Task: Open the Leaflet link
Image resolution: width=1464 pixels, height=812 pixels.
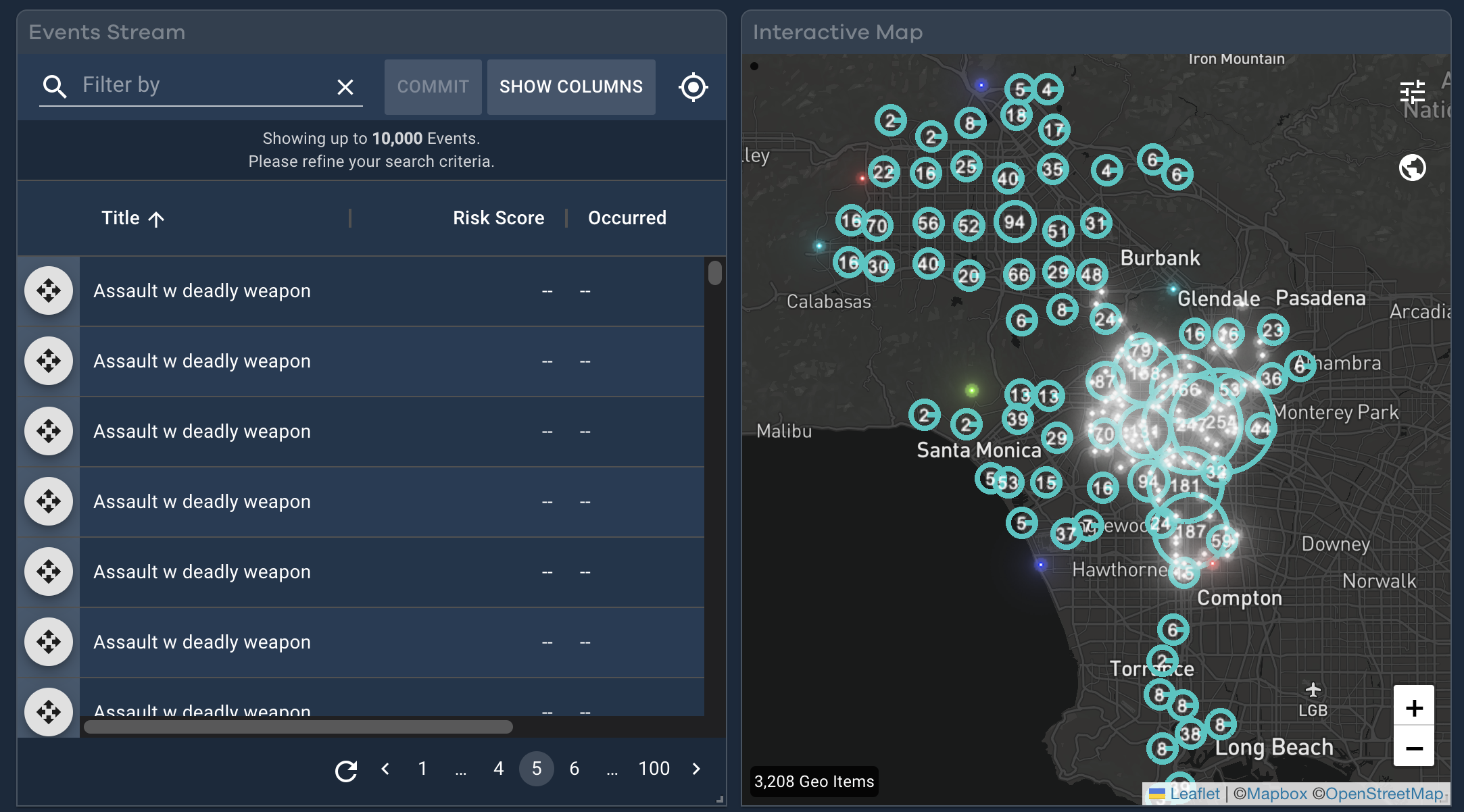Action: [1194, 794]
